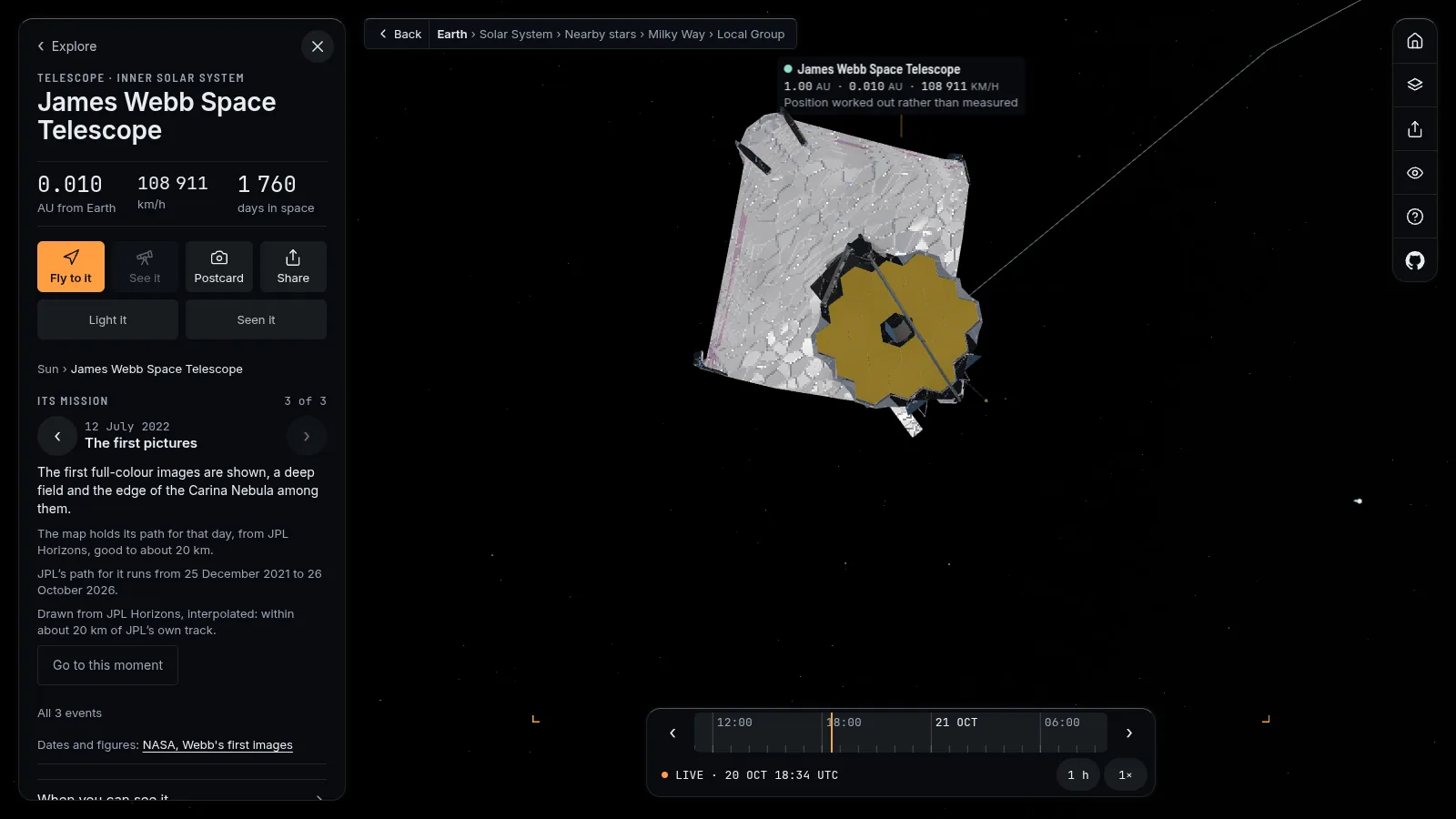
Task: Click the Share button in info panel
Action: [293, 267]
